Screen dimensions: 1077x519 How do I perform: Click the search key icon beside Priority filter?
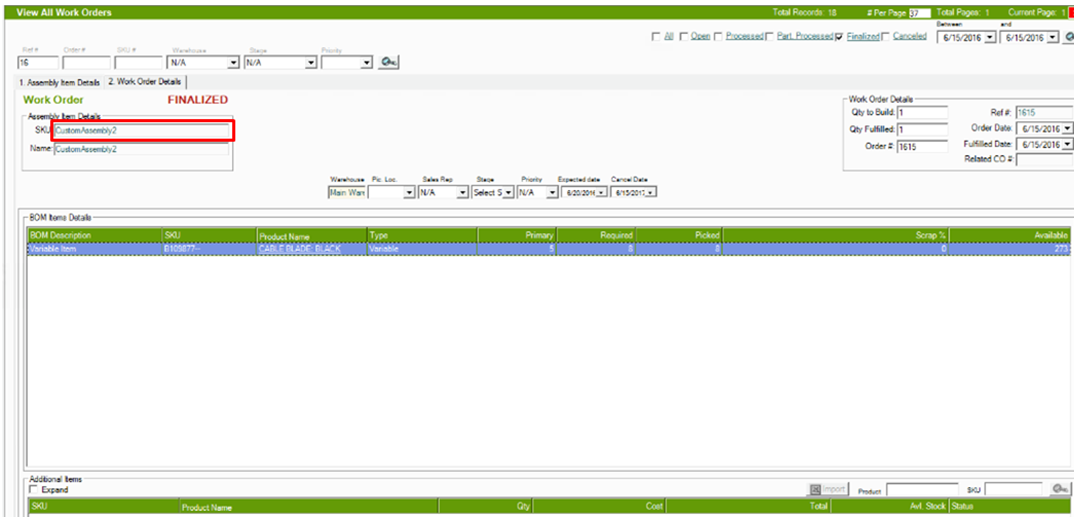coord(389,62)
